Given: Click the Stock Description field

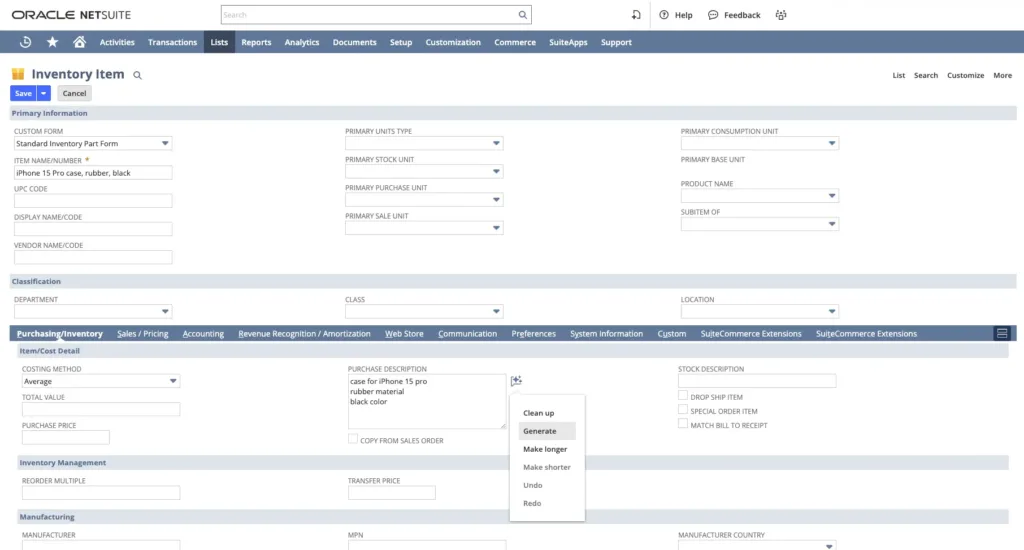Looking at the screenshot, I should [x=757, y=381].
